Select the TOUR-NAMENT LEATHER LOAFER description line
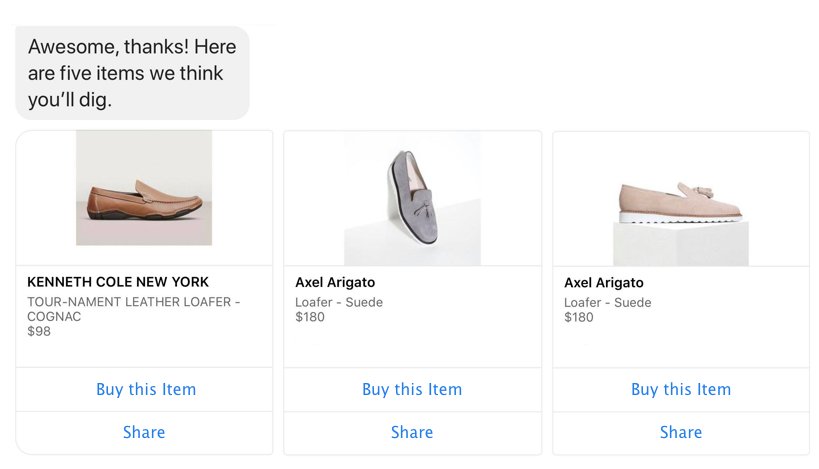Viewport: 819px width, 469px height. (133, 302)
